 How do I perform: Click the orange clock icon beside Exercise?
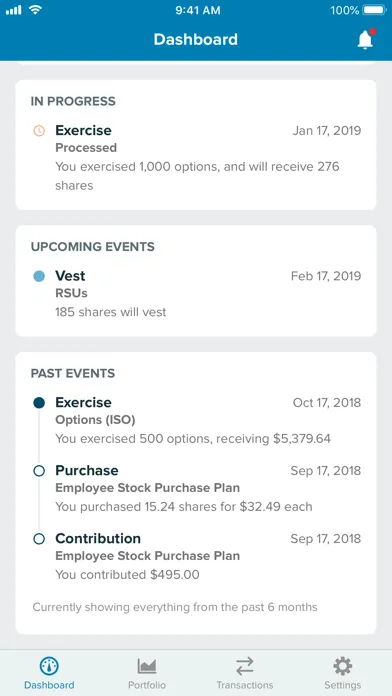[39, 130]
